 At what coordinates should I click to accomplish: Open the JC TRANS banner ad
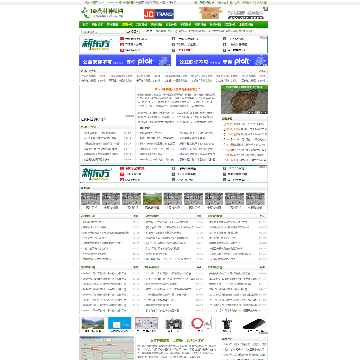(159, 14)
